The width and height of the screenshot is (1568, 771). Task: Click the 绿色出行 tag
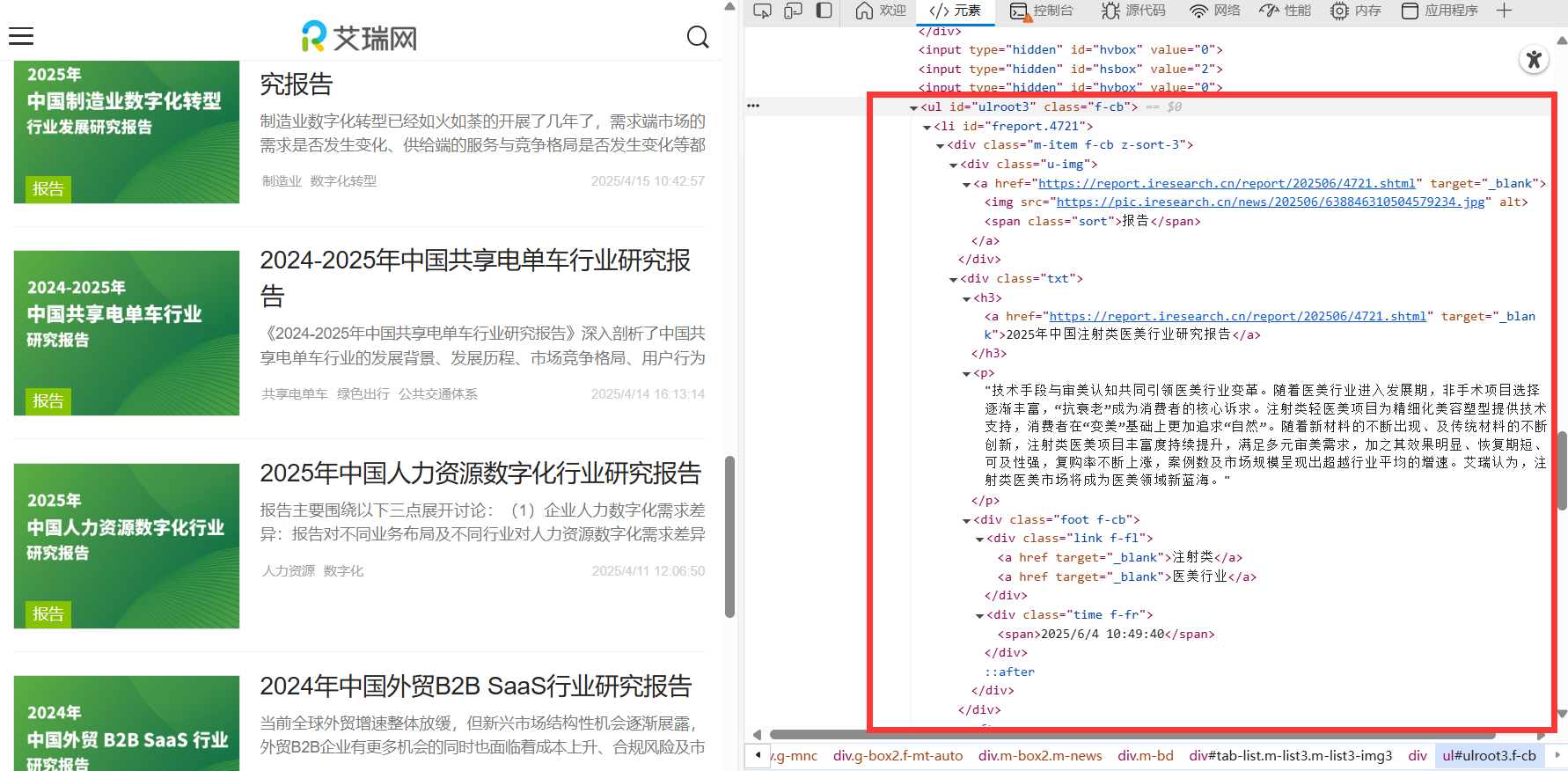tap(363, 393)
